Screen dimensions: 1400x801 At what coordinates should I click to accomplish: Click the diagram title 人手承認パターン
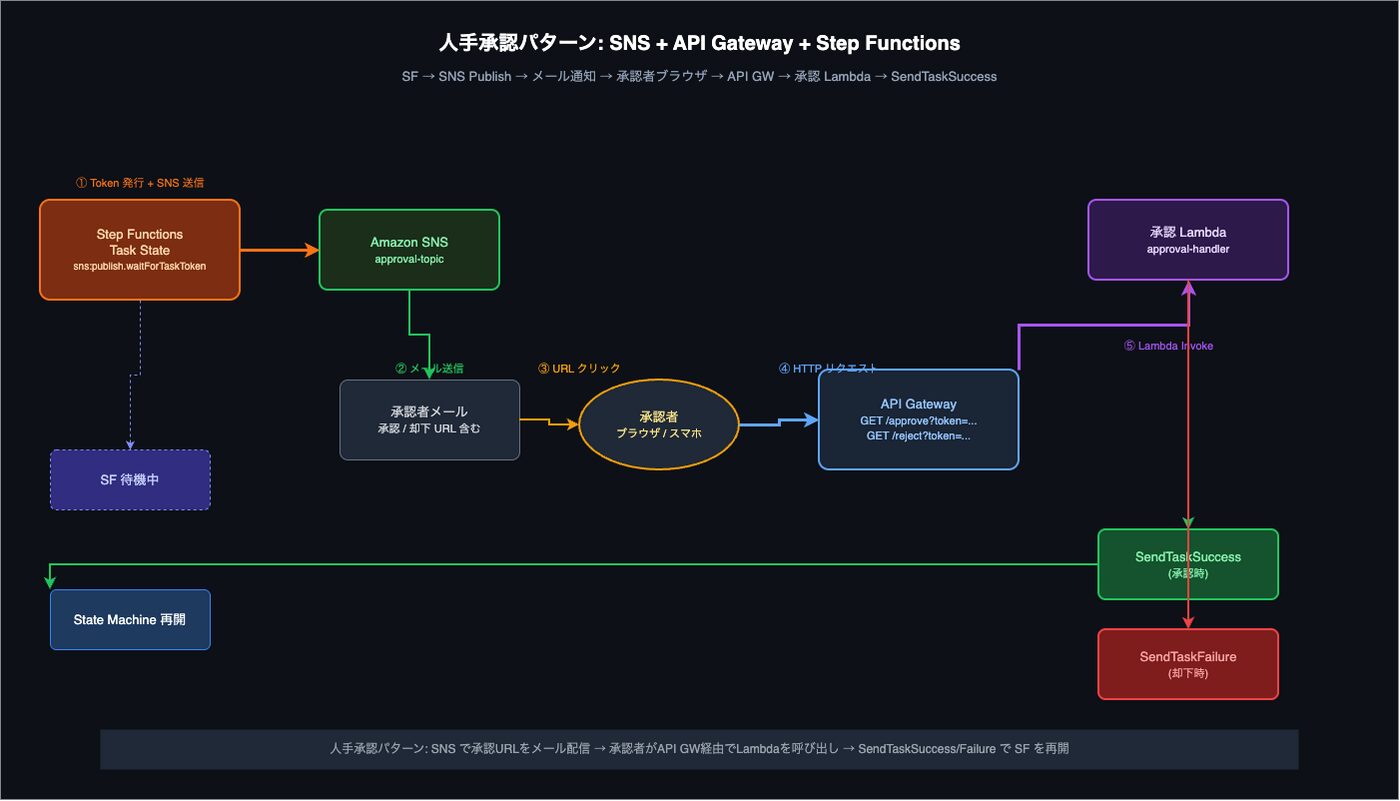tap(699, 43)
